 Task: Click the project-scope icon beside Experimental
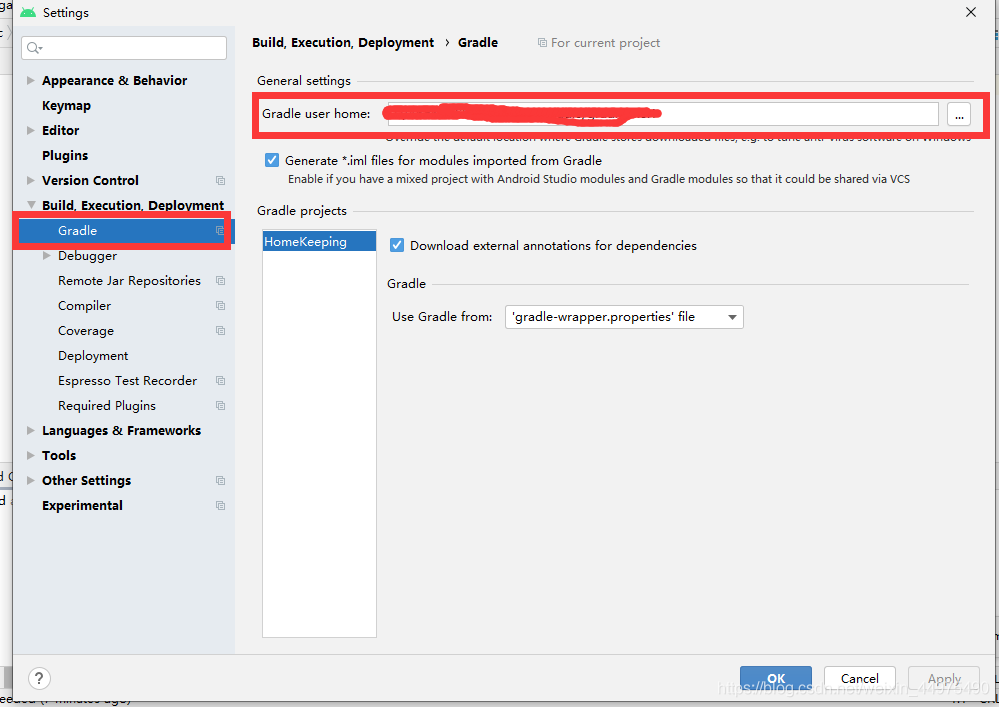pyautogui.click(x=220, y=506)
